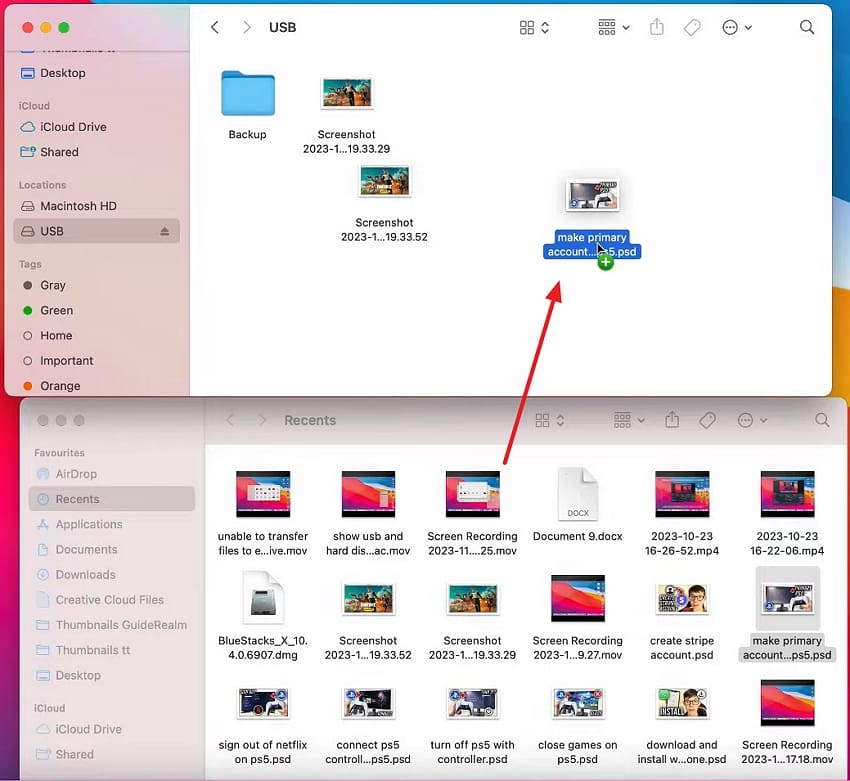Switch icon view in Recents window toolbar
The width and height of the screenshot is (850, 781).
pyautogui.click(x=549, y=420)
